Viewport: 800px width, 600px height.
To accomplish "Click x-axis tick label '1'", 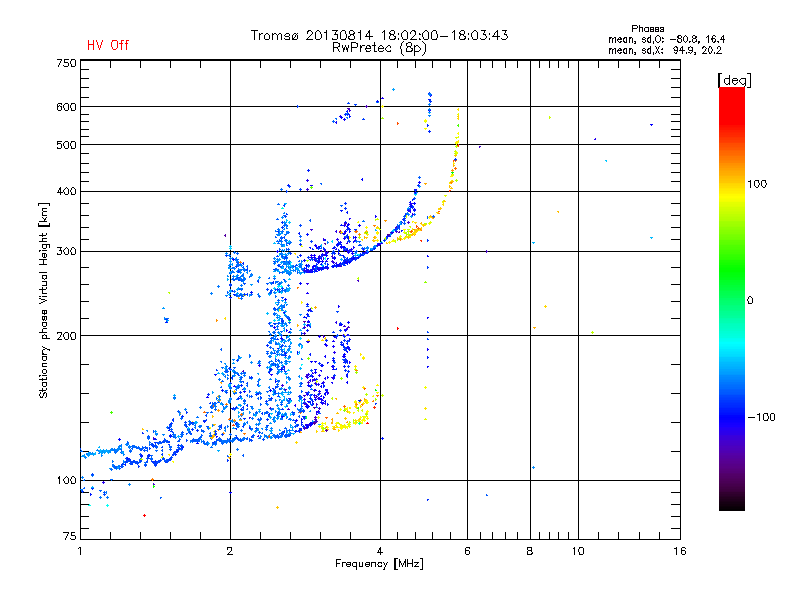I will coord(80,551).
